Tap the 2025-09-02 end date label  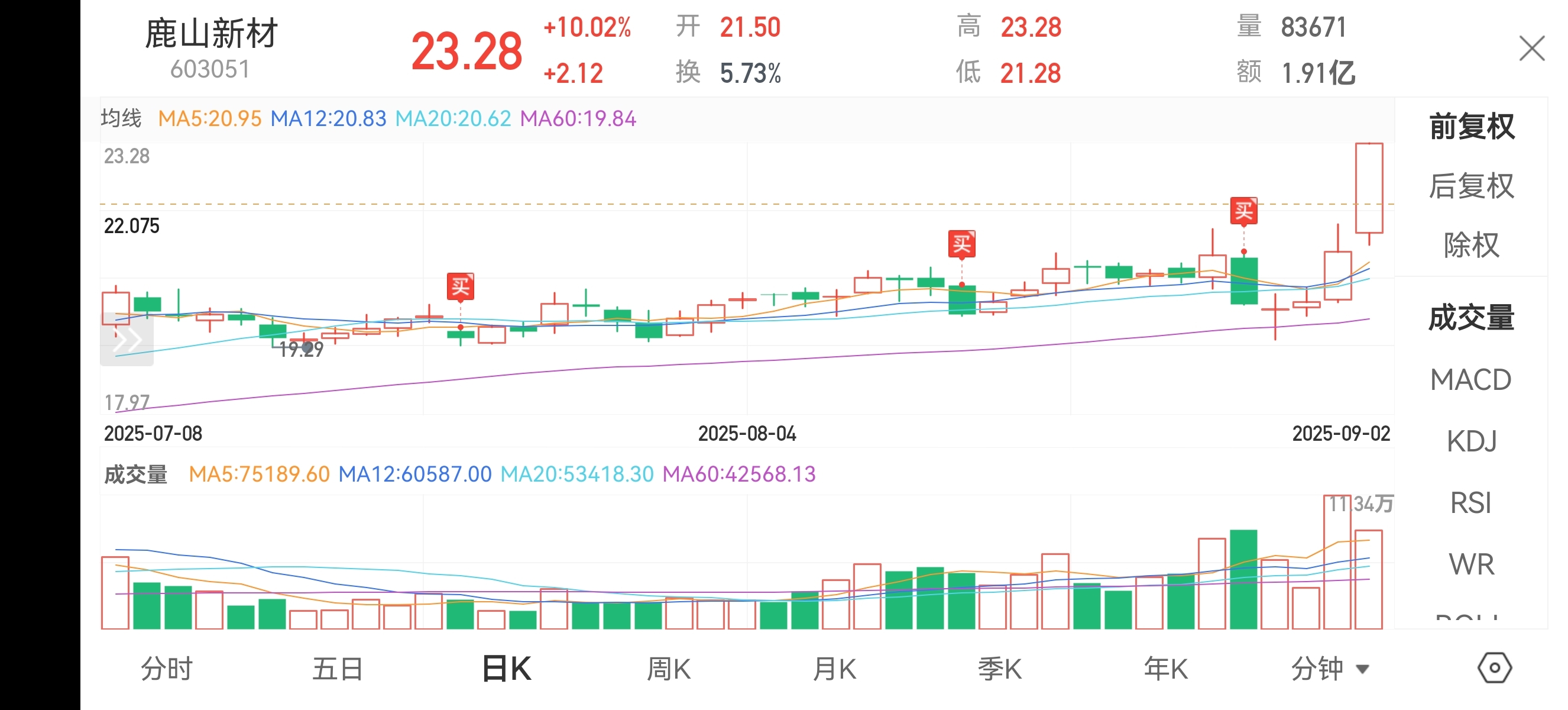tap(1342, 434)
